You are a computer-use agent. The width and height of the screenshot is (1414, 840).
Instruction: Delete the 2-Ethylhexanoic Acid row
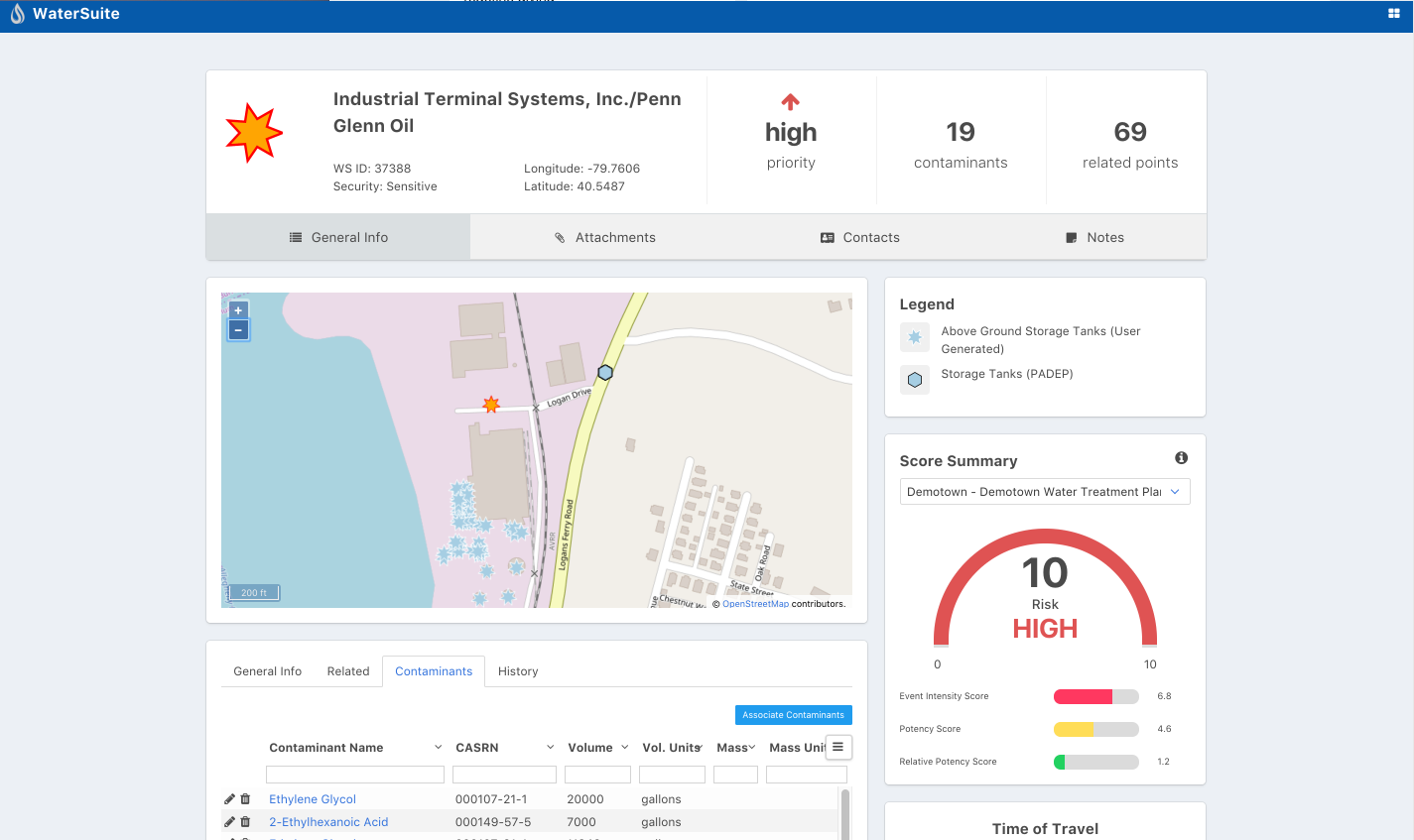point(246,822)
